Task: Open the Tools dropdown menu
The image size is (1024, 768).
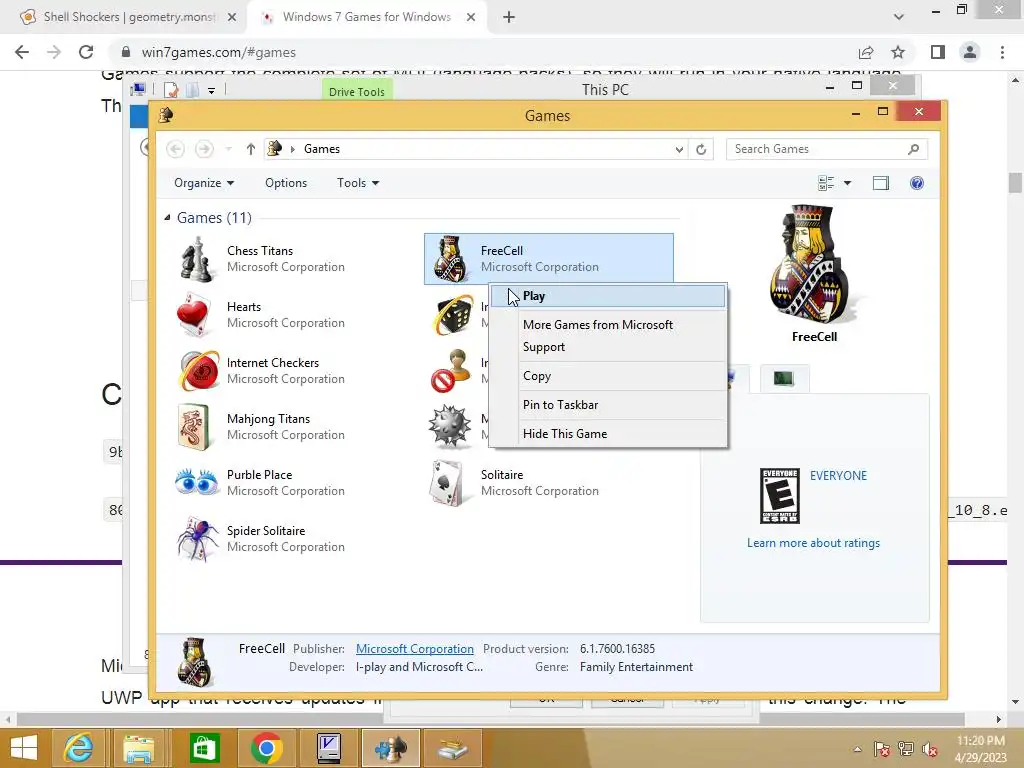Action: [x=358, y=183]
